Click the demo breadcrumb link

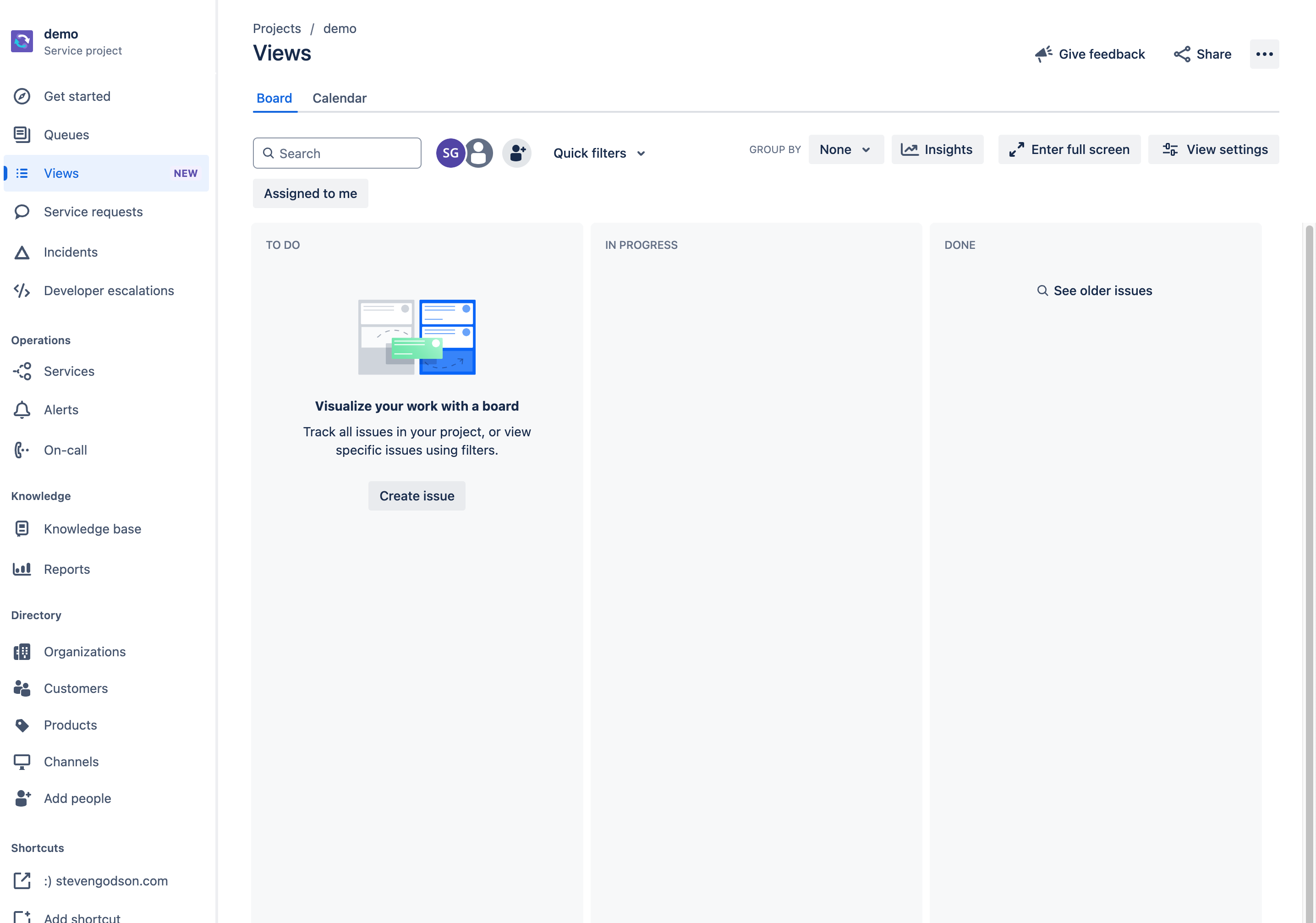(x=340, y=28)
